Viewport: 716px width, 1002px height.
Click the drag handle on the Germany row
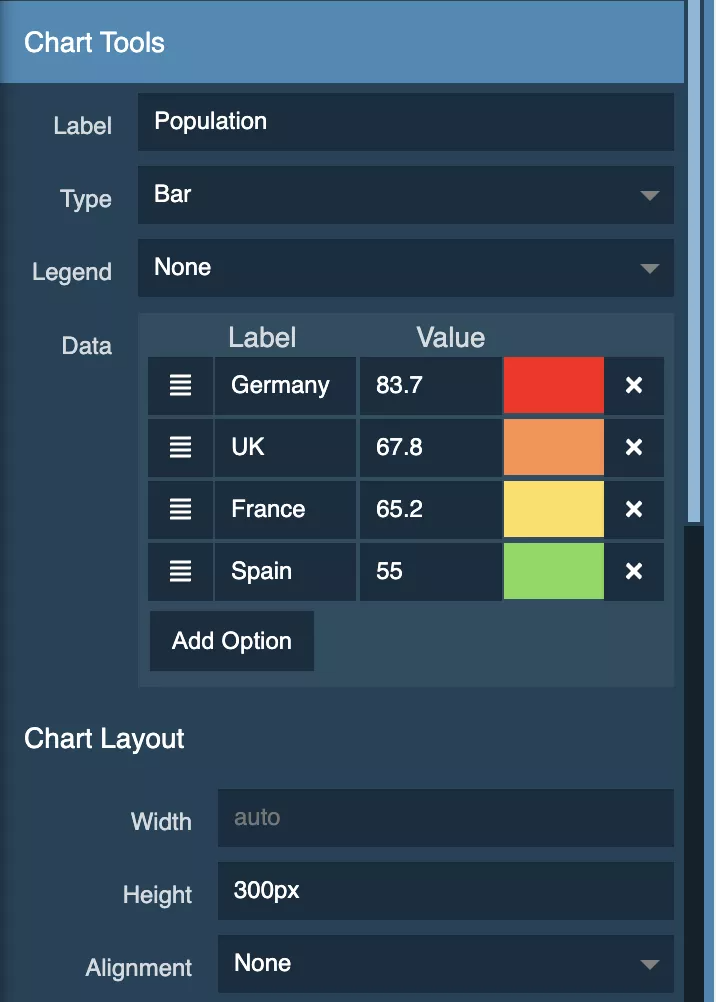click(180, 385)
